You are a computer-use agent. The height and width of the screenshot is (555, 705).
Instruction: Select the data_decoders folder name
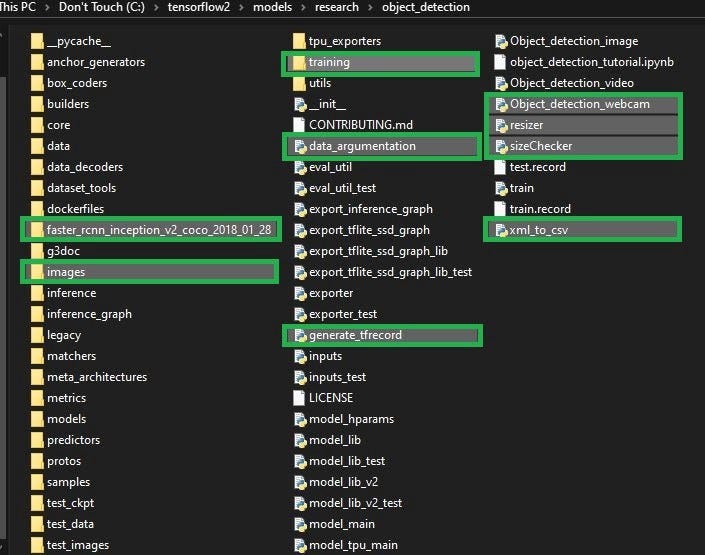point(85,167)
